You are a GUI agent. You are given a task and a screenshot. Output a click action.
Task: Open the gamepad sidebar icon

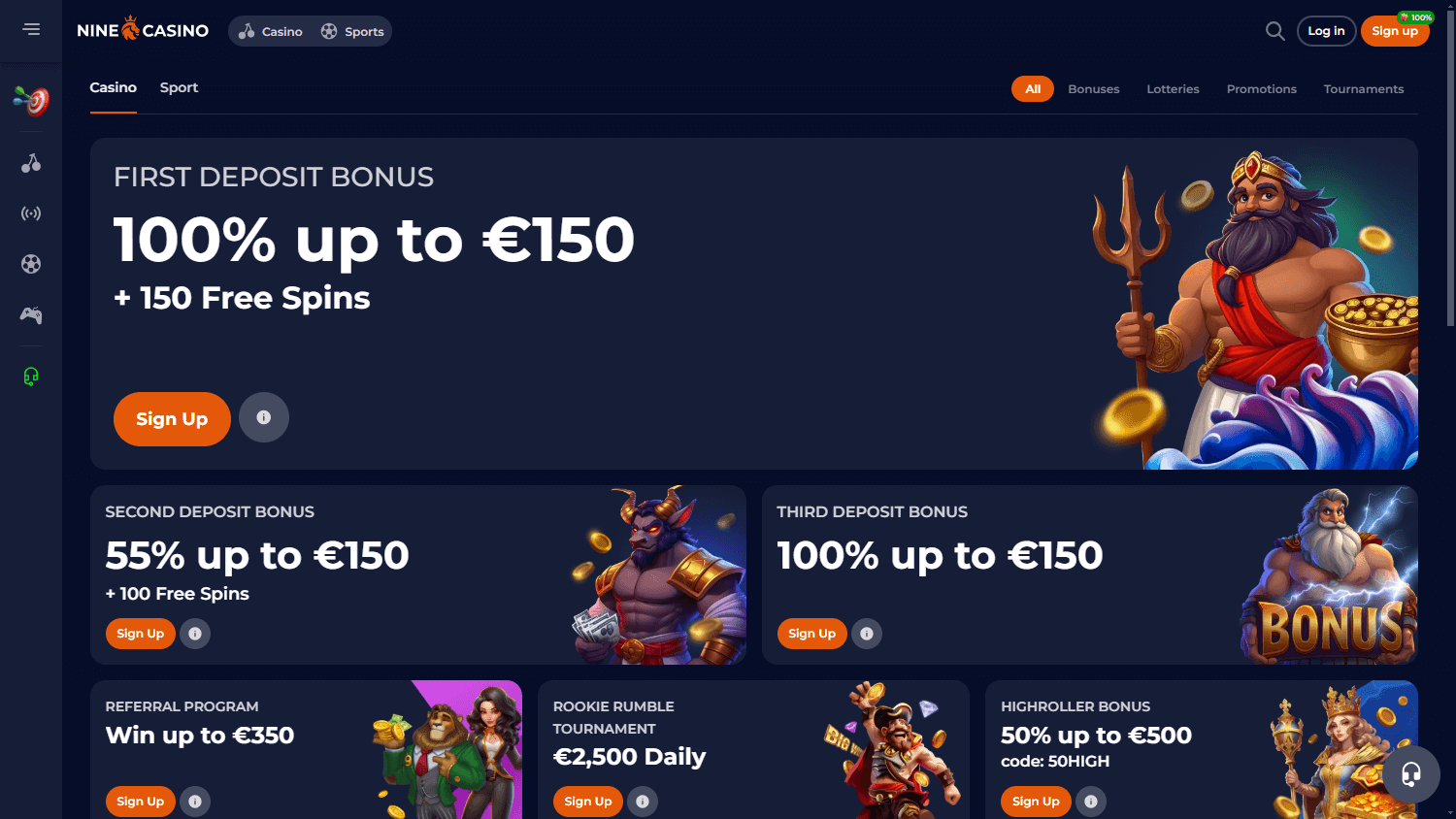31,315
